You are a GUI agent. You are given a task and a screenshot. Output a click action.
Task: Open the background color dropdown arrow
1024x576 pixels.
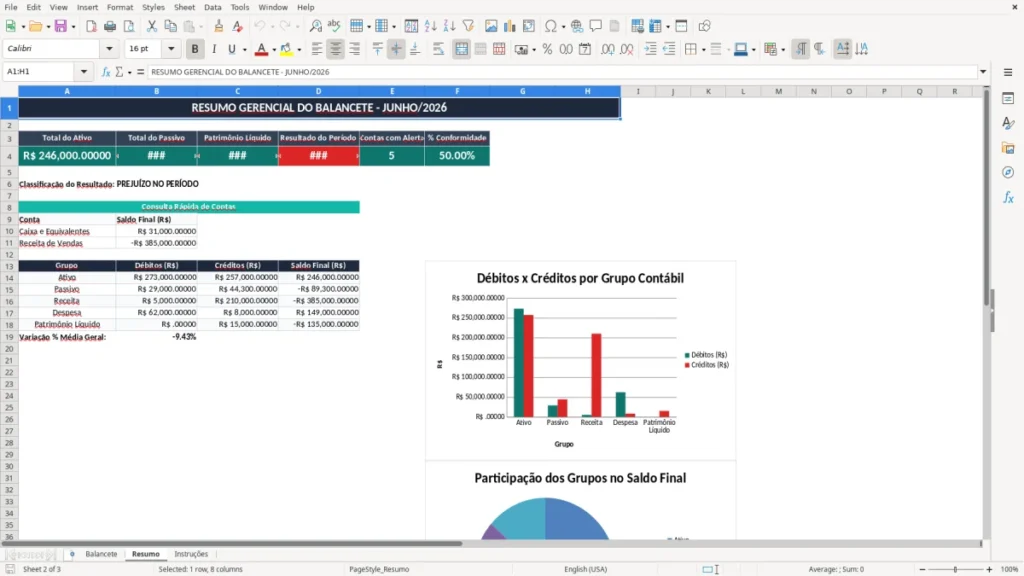click(x=299, y=50)
